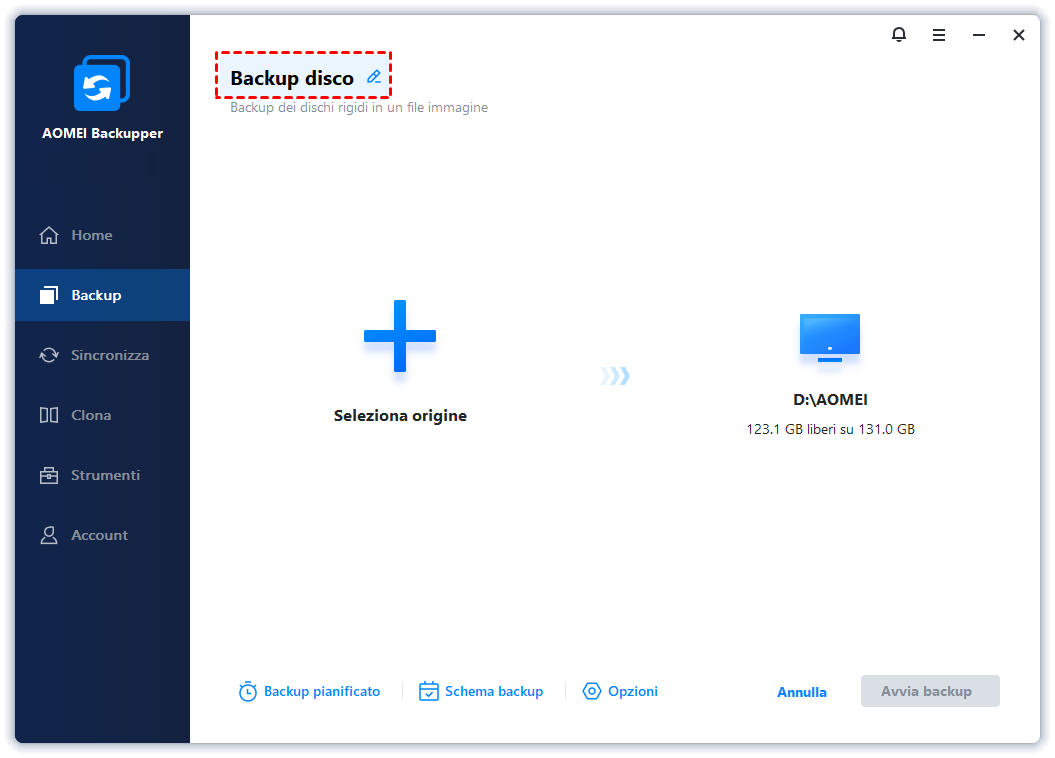Click the Avvia backup button

(930, 691)
